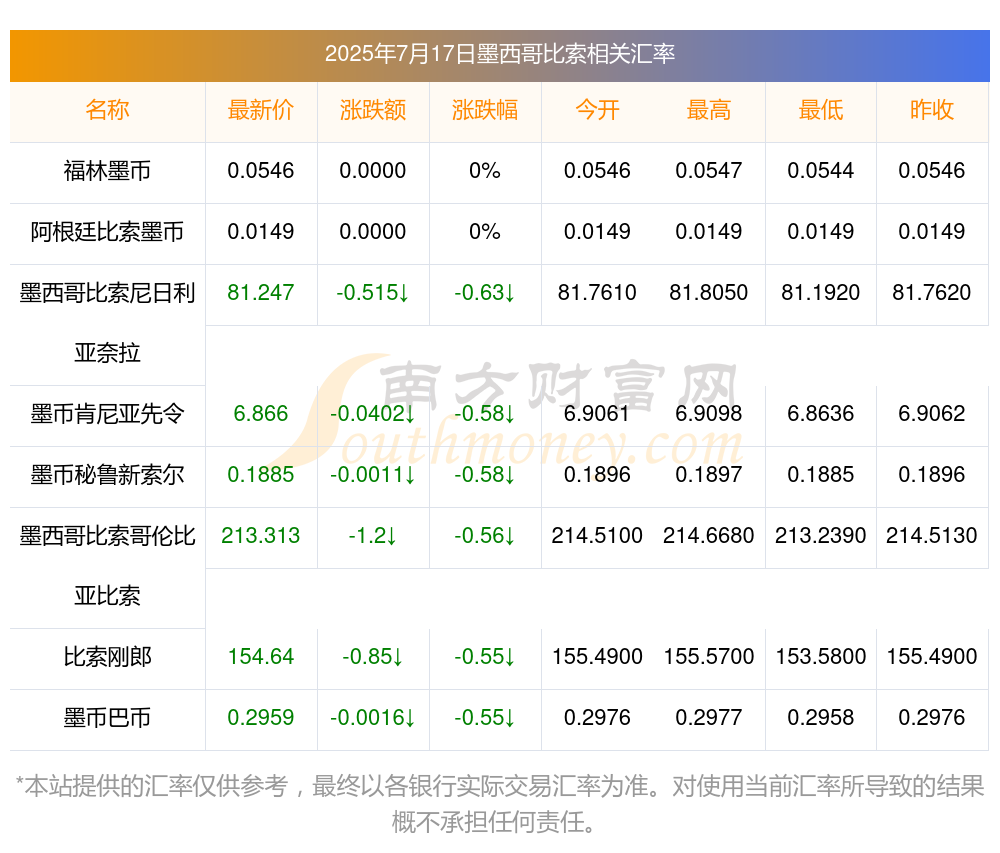1000x853 pixels.
Task: Select the 墨币巴币 row name
Action: pyautogui.click(x=107, y=718)
